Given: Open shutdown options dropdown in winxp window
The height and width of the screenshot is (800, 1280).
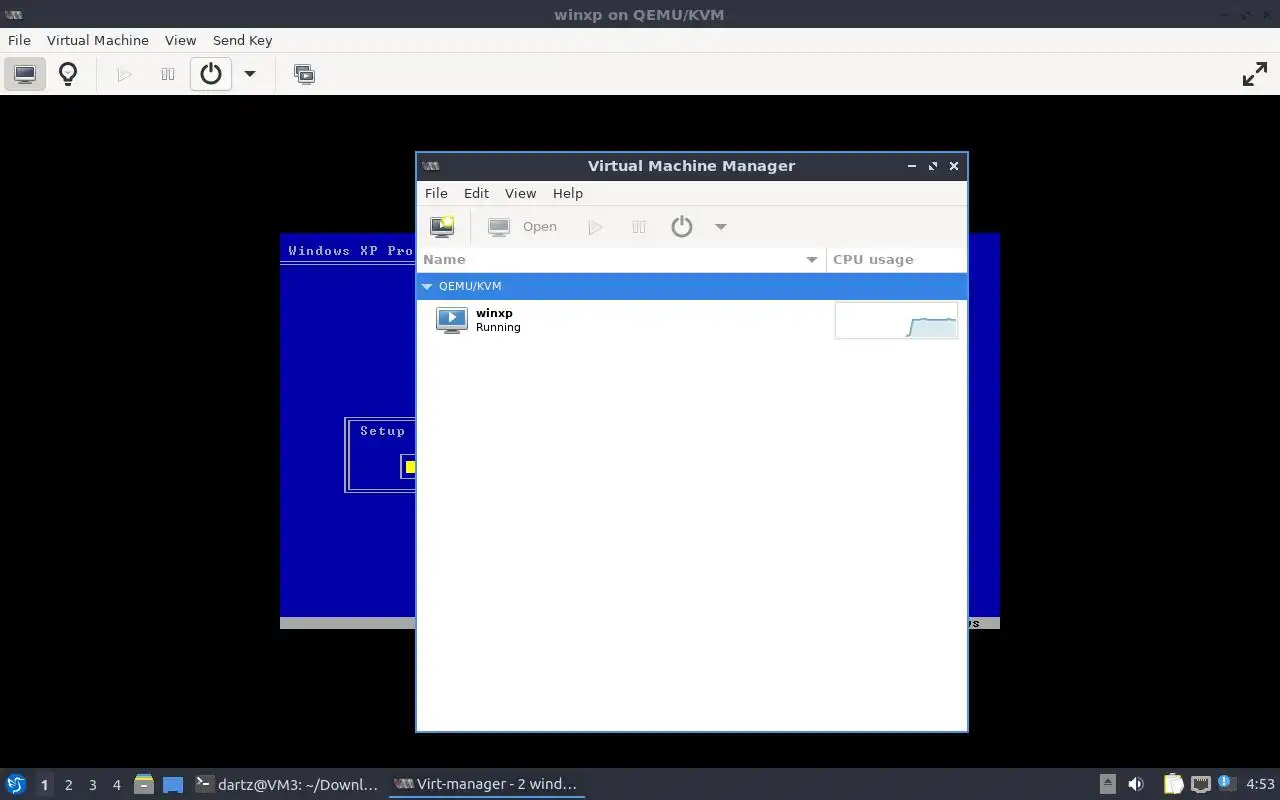Looking at the screenshot, I should [250, 74].
